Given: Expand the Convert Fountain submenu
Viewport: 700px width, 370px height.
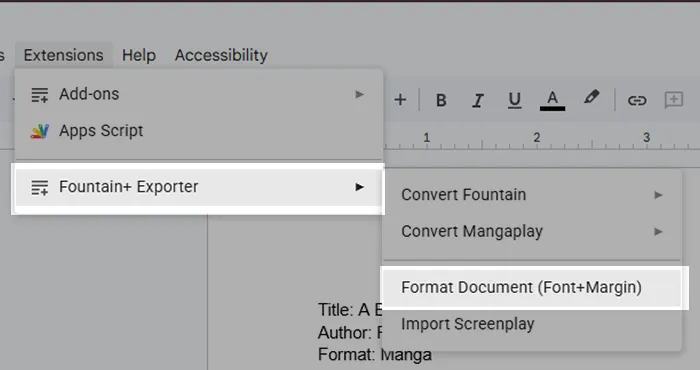Looking at the screenshot, I should click(x=532, y=195).
